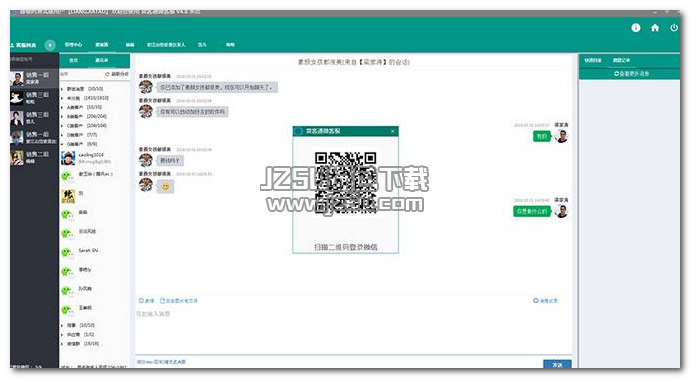Click the QR code image in the dialog
691x379 pixels.
pos(346,182)
